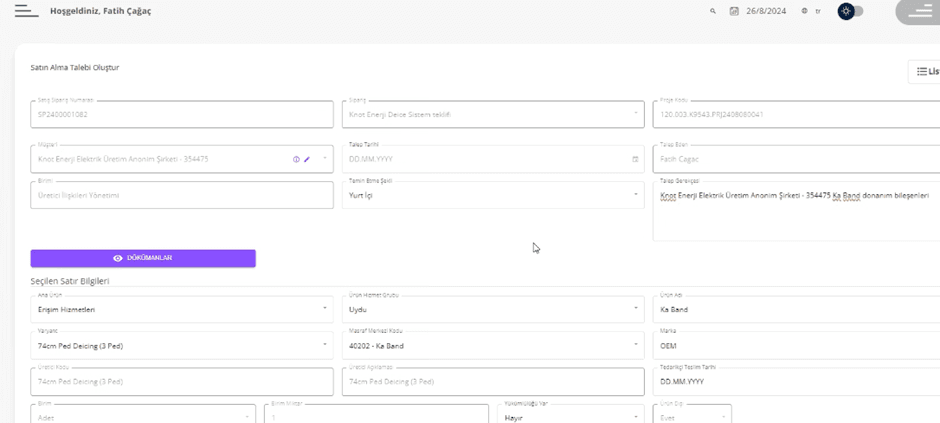Click the info icon in Müşteri field
The height and width of the screenshot is (423, 940).
coord(296,159)
